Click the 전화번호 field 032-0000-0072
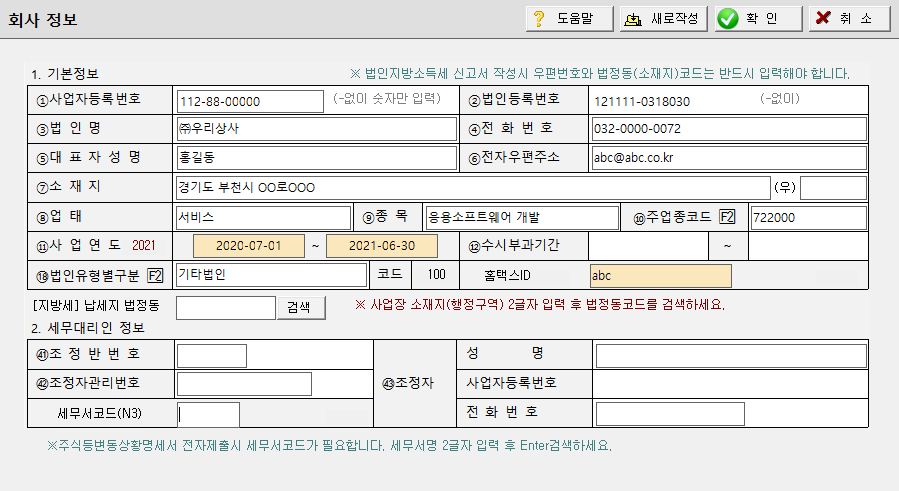 pos(729,129)
